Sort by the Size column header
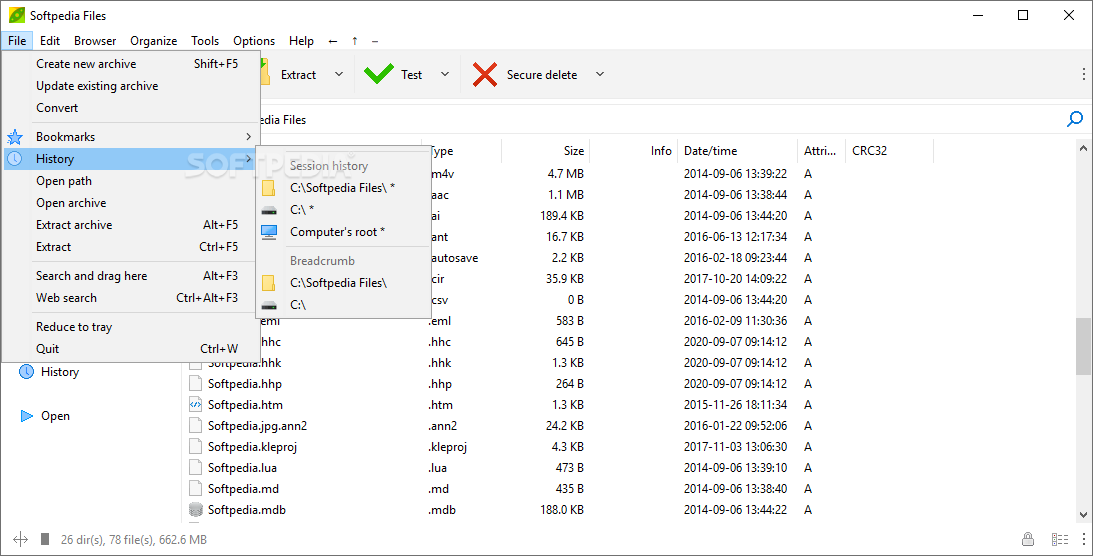The width and height of the screenshot is (1093, 556). tap(545, 150)
